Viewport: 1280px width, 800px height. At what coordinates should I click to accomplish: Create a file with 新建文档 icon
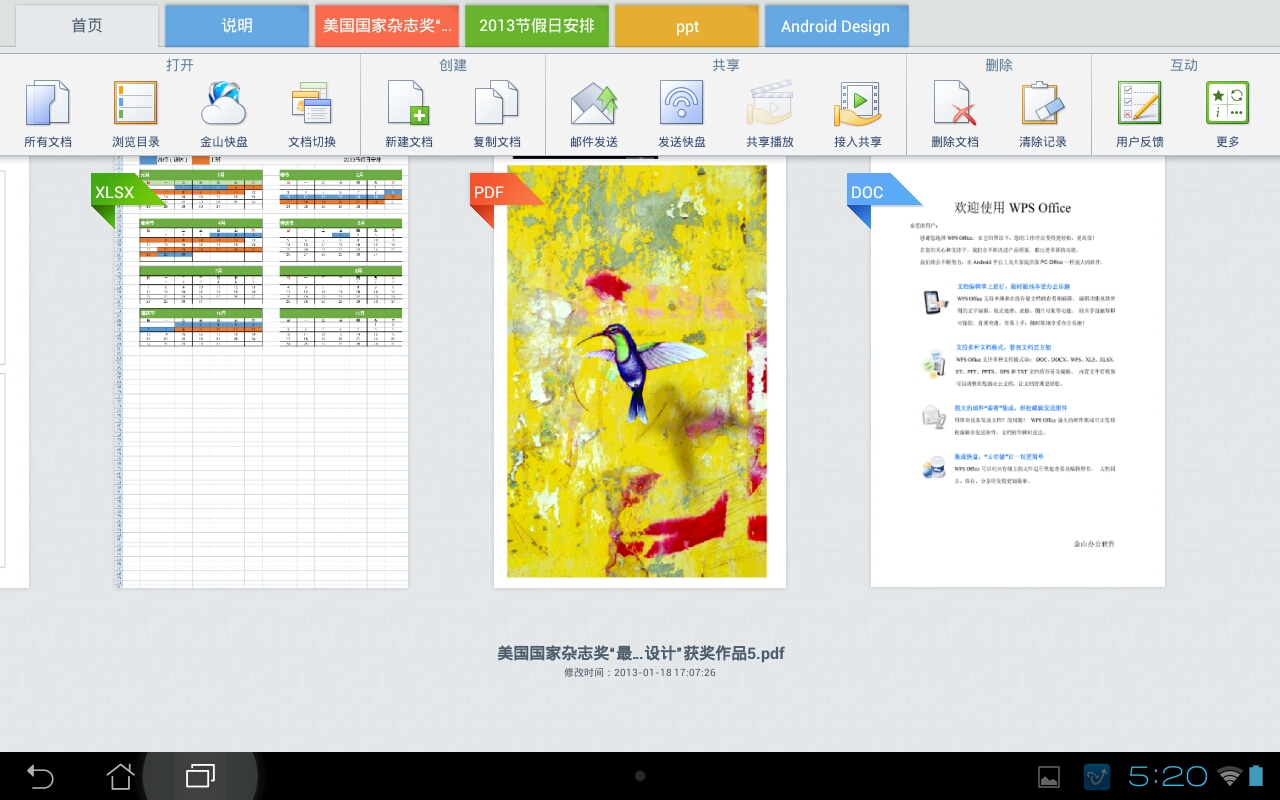click(x=409, y=103)
